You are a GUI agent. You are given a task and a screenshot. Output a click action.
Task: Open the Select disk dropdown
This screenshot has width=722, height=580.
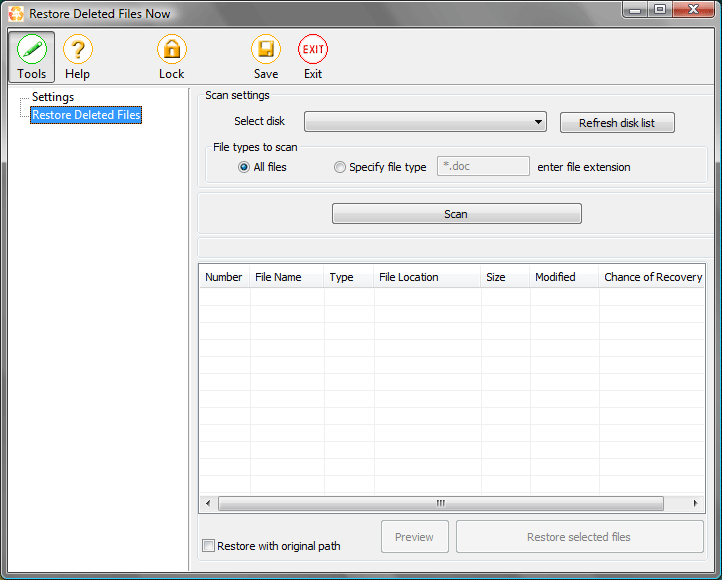[x=425, y=122]
